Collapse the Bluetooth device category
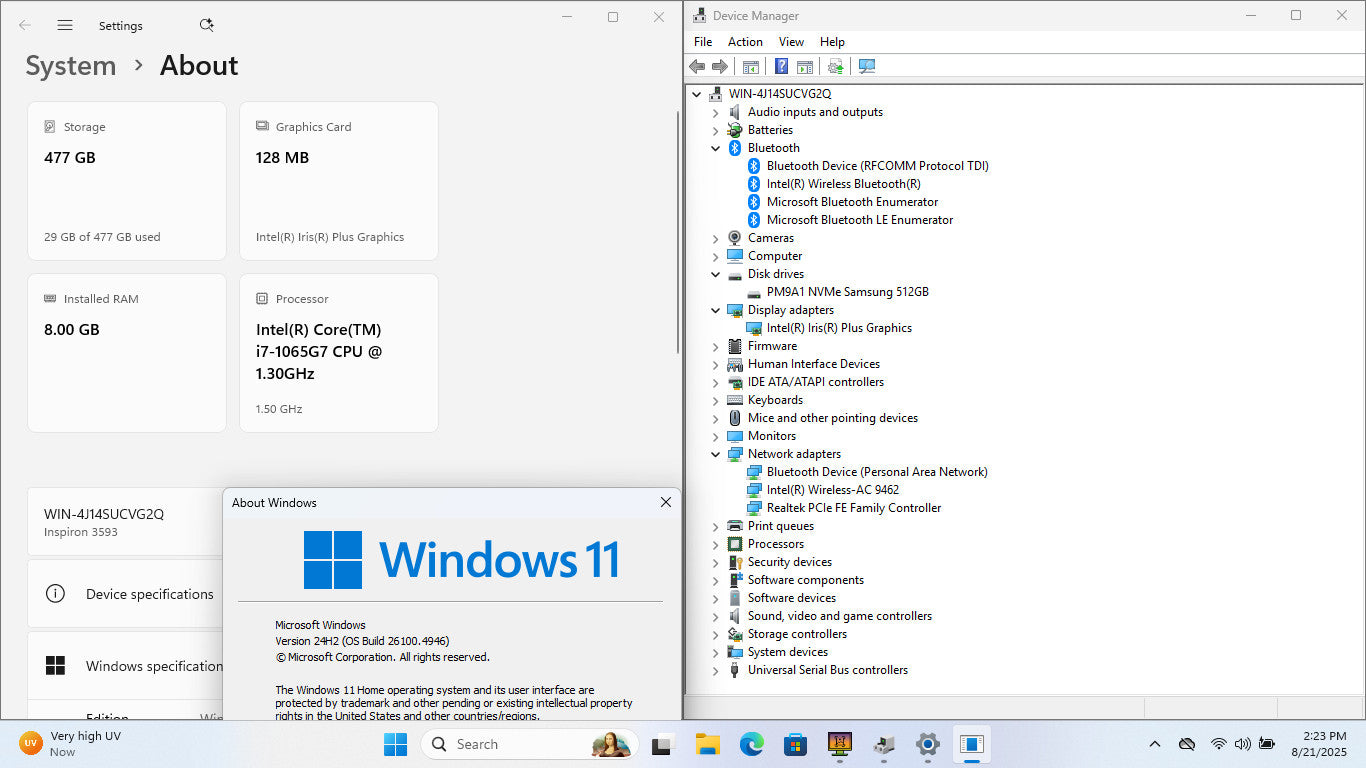The height and width of the screenshot is (768, 1366). (715, 148)
